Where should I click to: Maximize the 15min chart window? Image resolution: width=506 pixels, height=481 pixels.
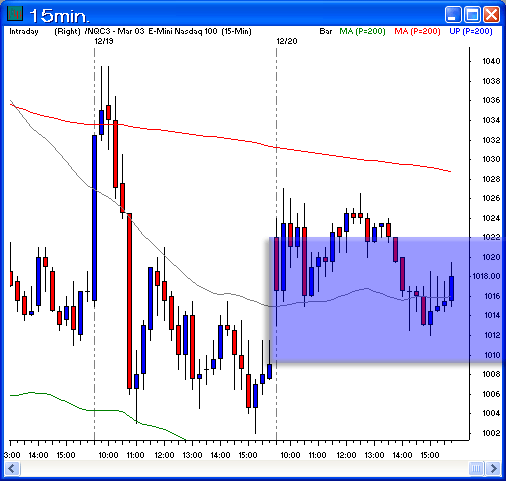click(472, 15)
